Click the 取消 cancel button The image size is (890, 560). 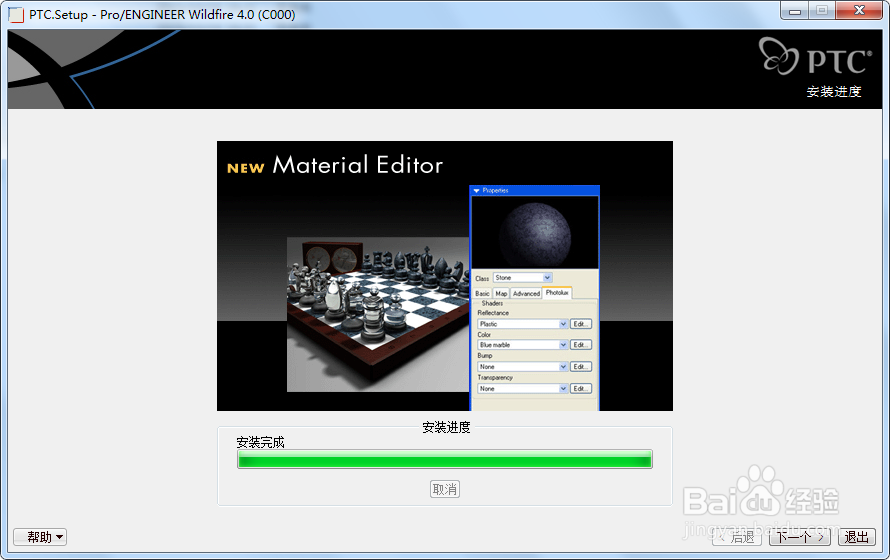pos(444,489)
